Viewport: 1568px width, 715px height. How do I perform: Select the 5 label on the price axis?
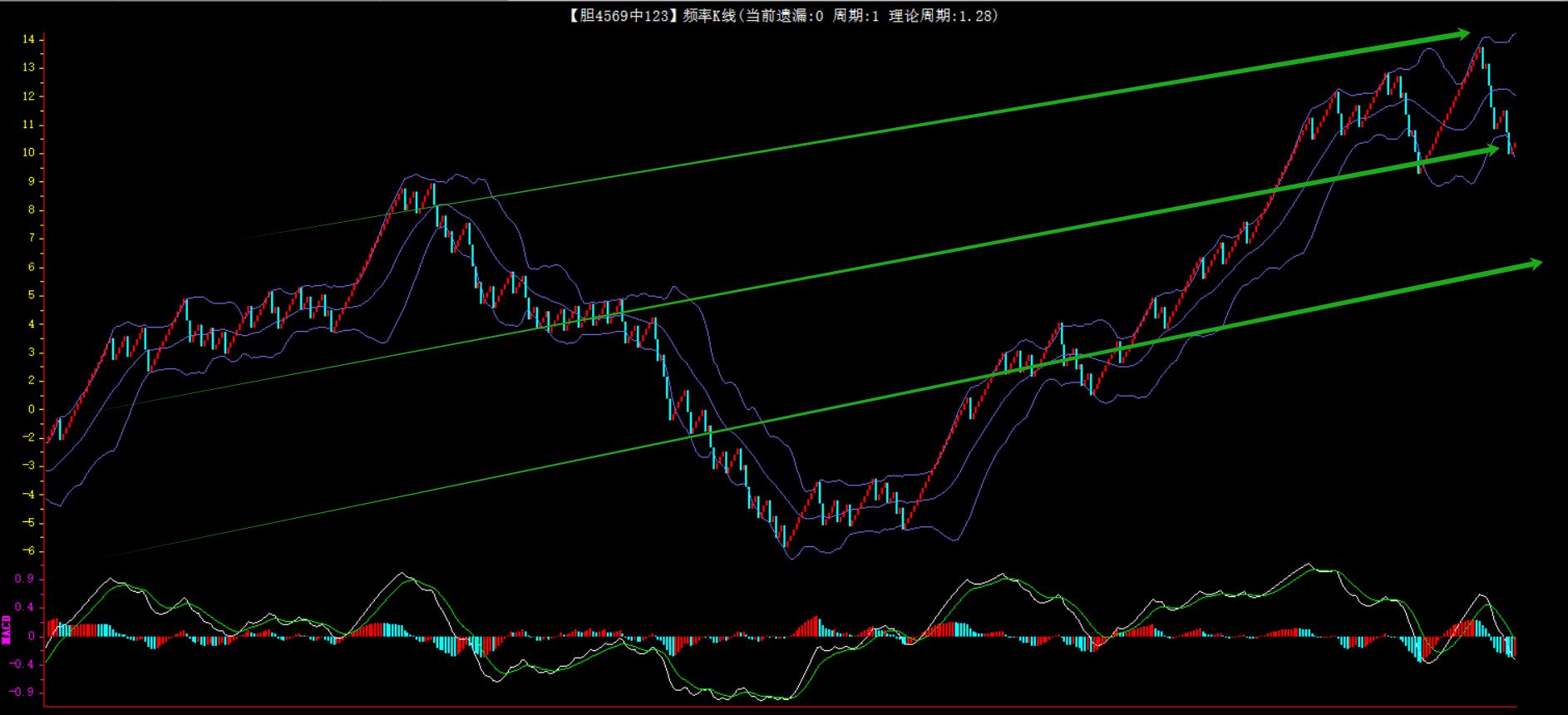click(32, 295)
